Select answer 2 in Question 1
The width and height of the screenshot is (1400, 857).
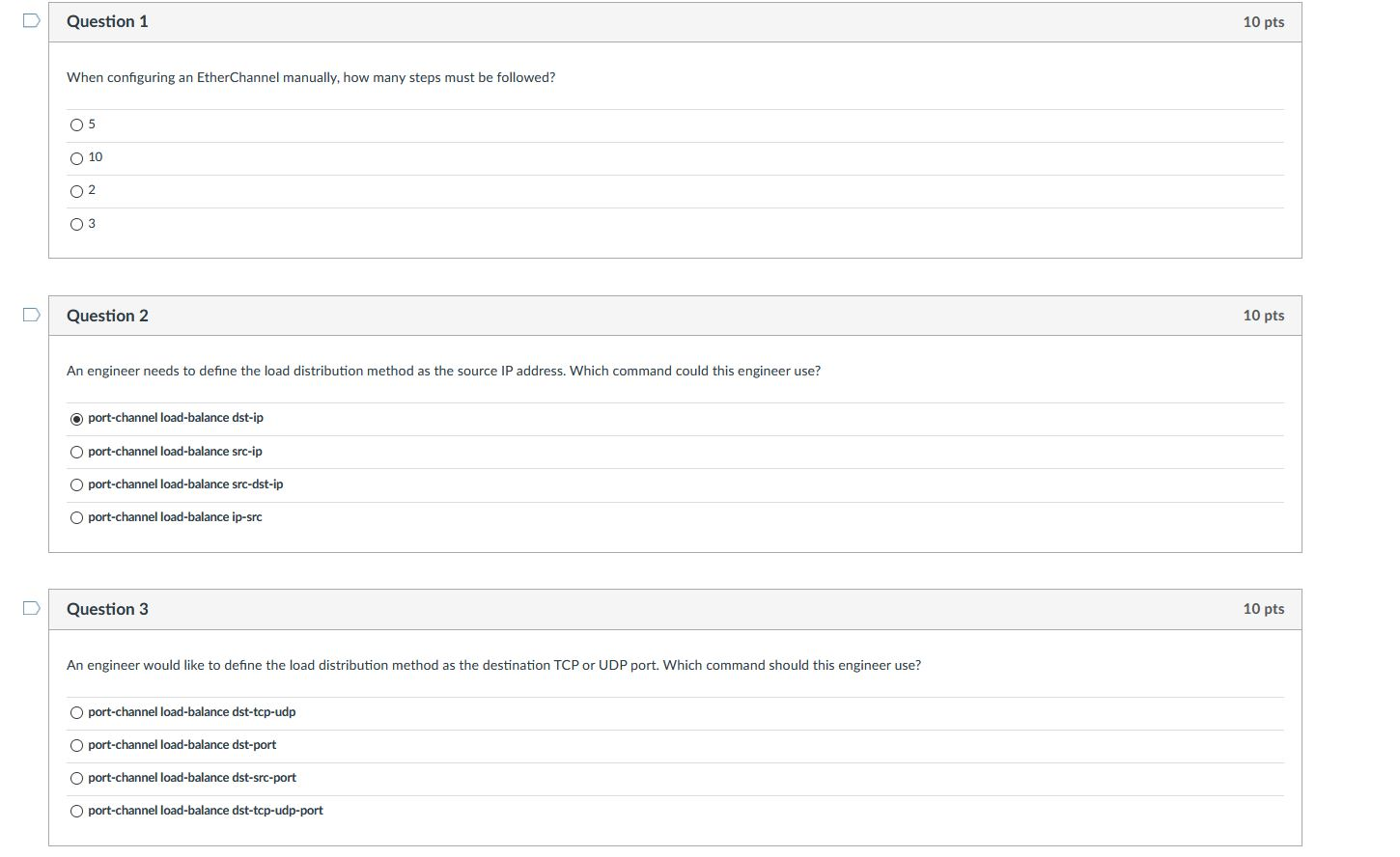(77, 190)
